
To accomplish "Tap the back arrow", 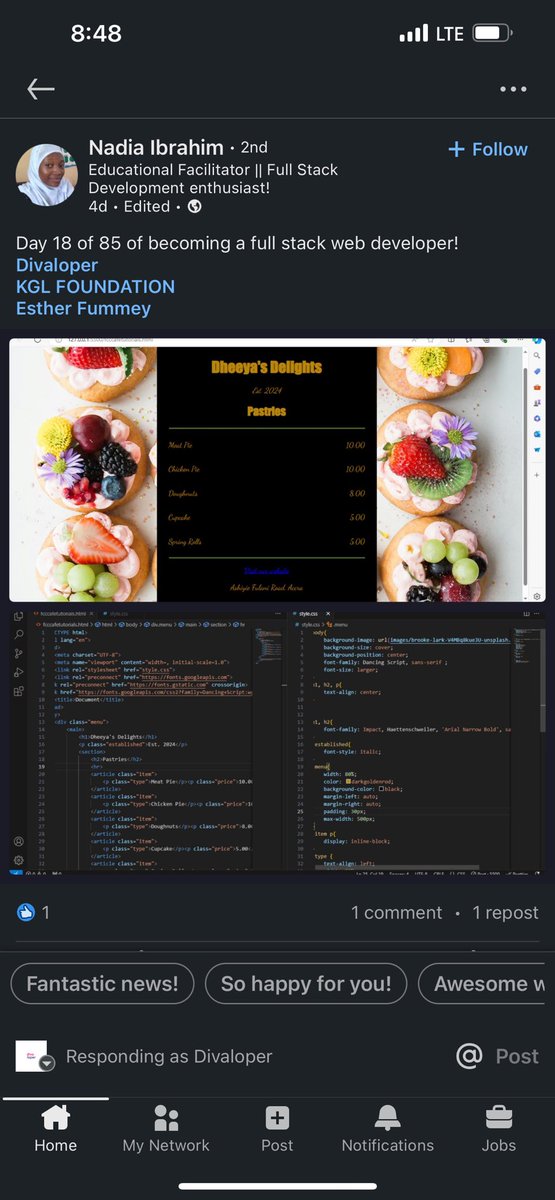I will tap(41, 89).
